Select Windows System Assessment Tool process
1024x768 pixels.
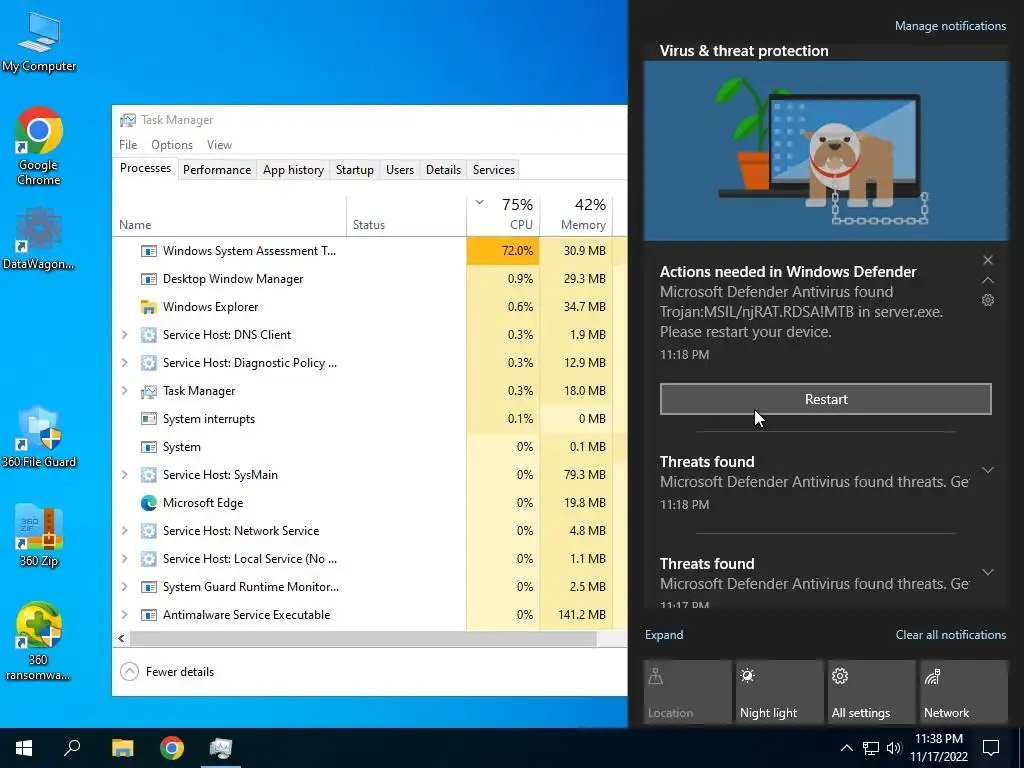369,251
